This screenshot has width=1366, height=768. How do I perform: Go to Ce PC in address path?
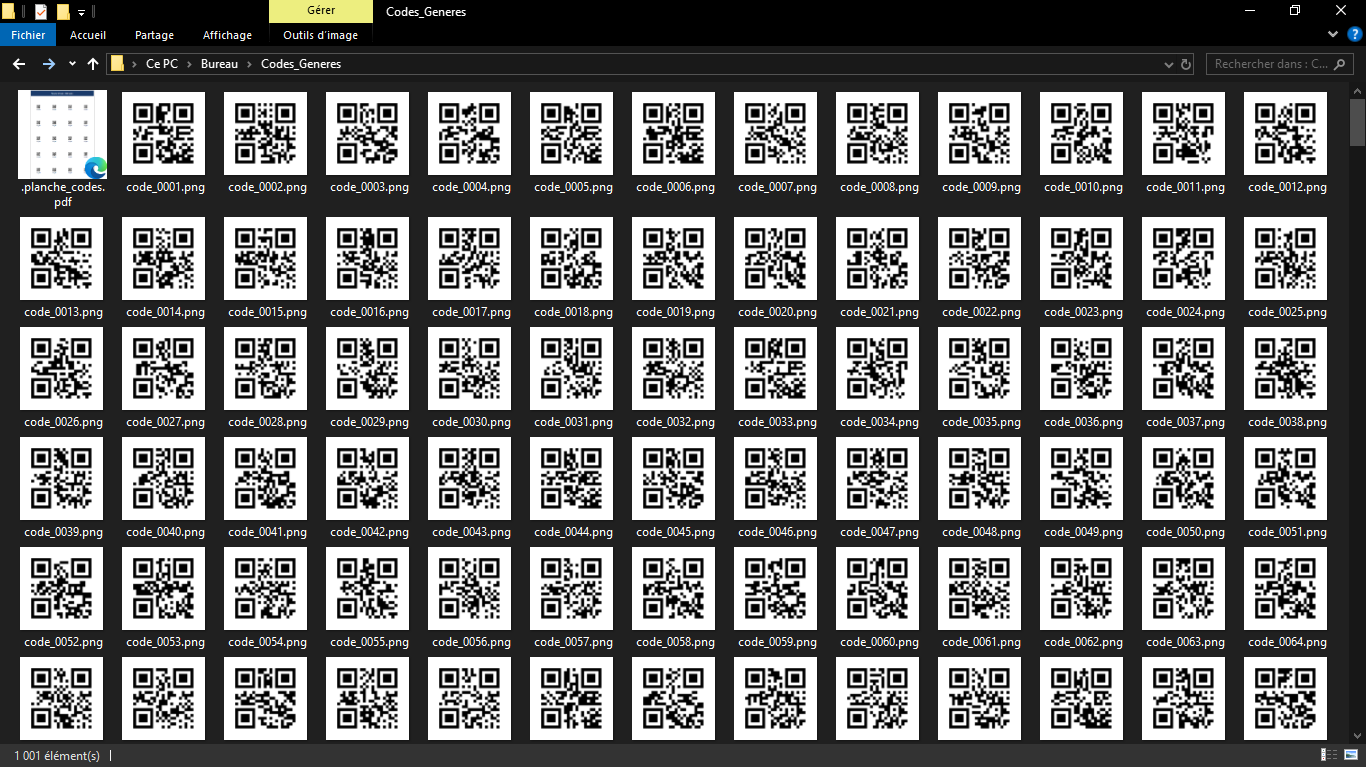point(161,64)
